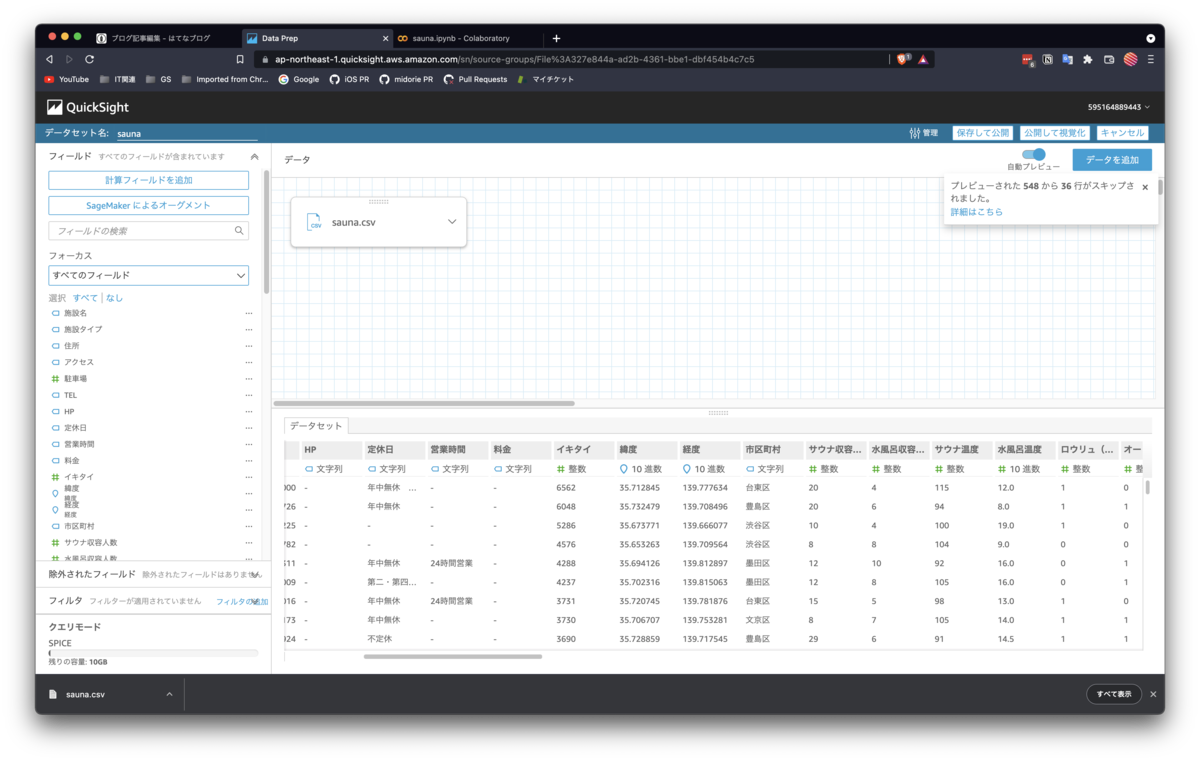Click the SPICE capacity progress bar
Image resolution: width=1200 pixels, height=761 pixels.
153,653
